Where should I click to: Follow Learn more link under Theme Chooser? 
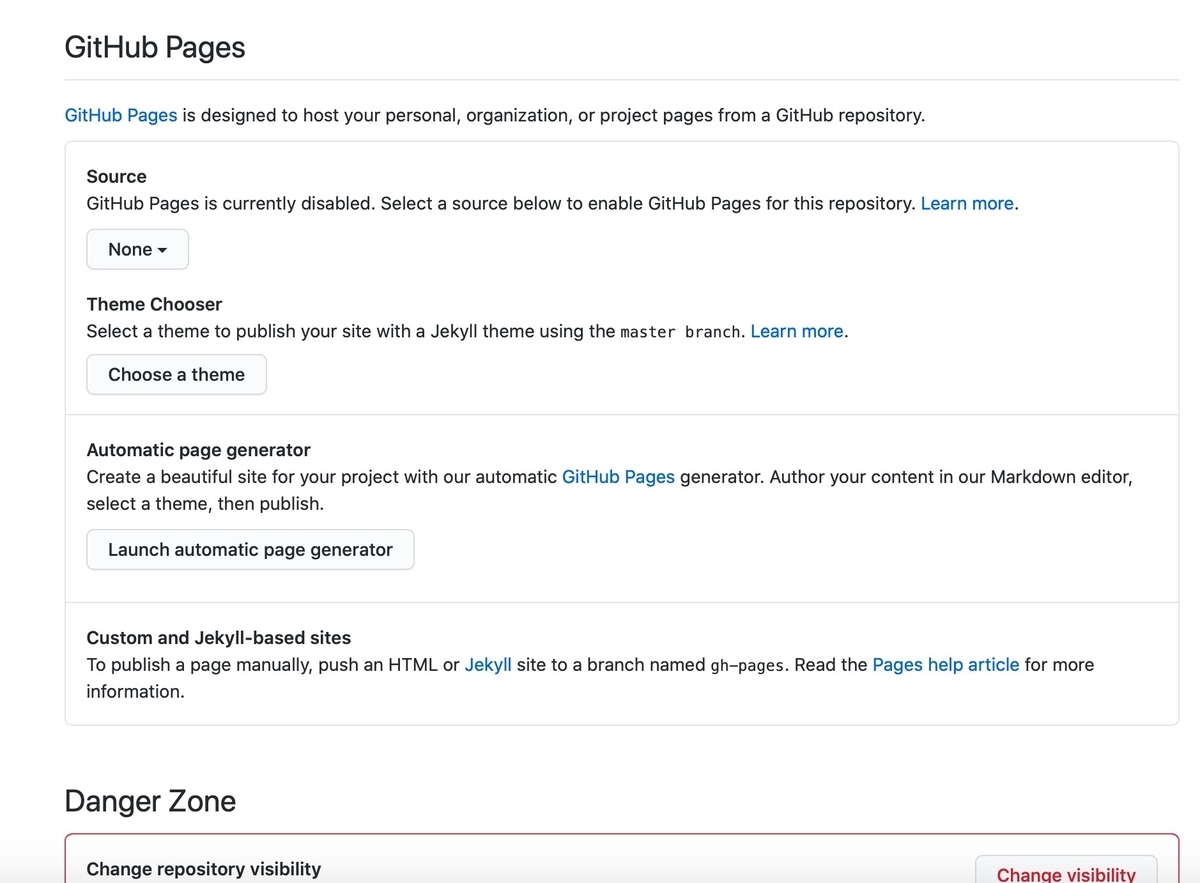(x=797, y=331)
